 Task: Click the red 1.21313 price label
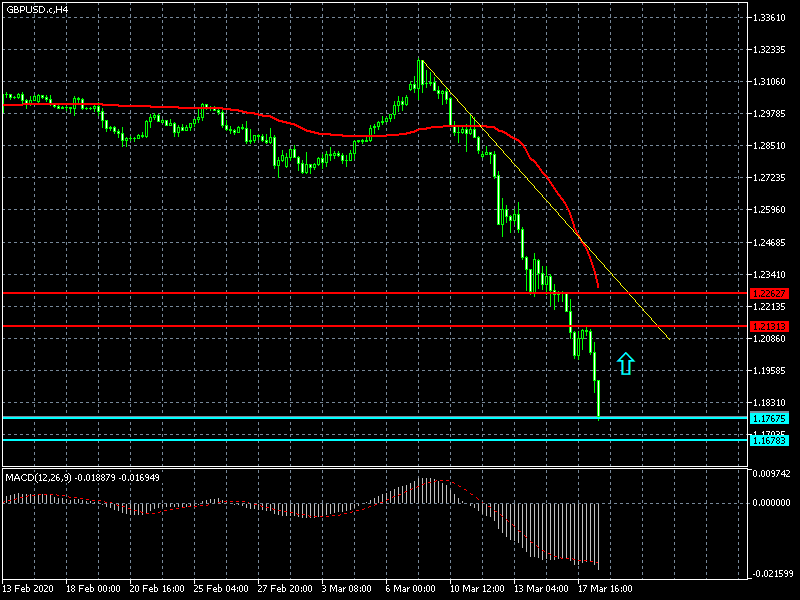pos(769,326)
